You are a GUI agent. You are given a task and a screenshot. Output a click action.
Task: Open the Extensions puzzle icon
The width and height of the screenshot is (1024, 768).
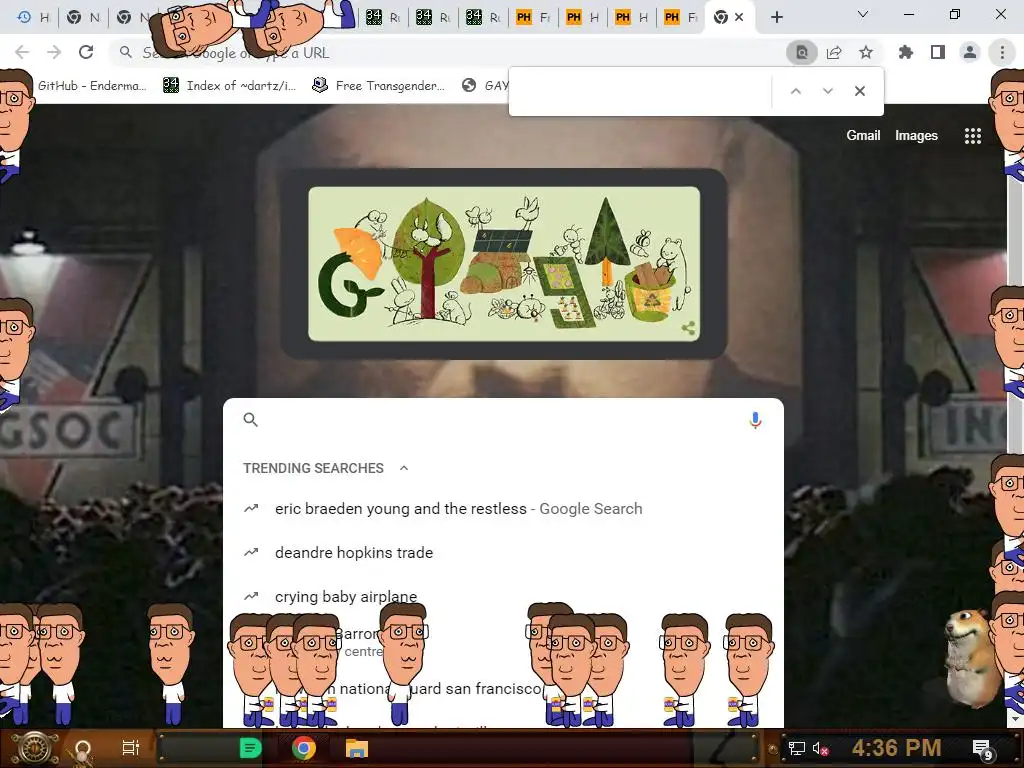(906, 52)
